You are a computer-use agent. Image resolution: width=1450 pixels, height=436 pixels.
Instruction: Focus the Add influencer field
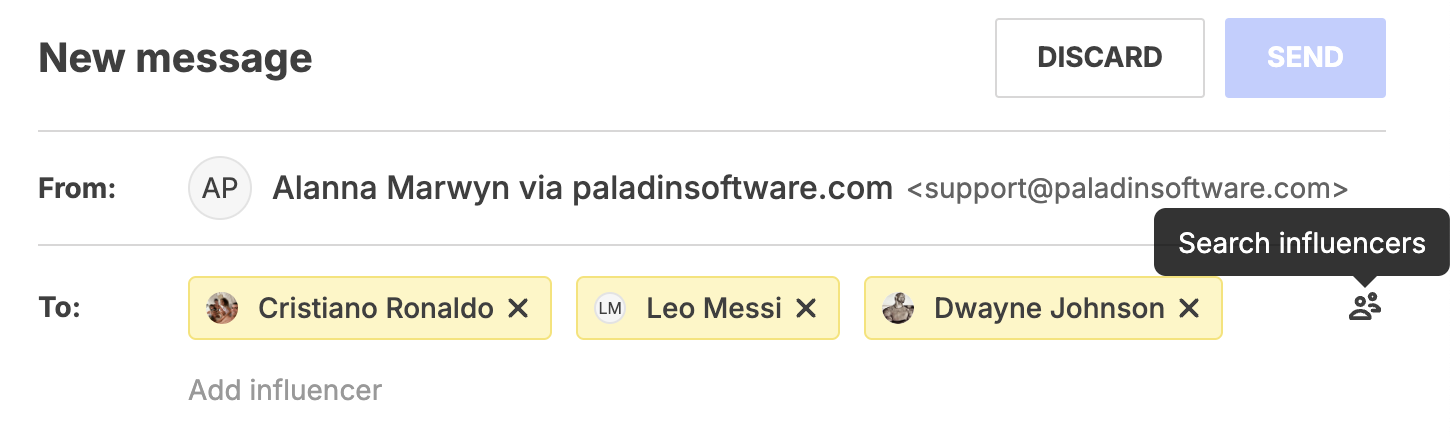(285, 389)
